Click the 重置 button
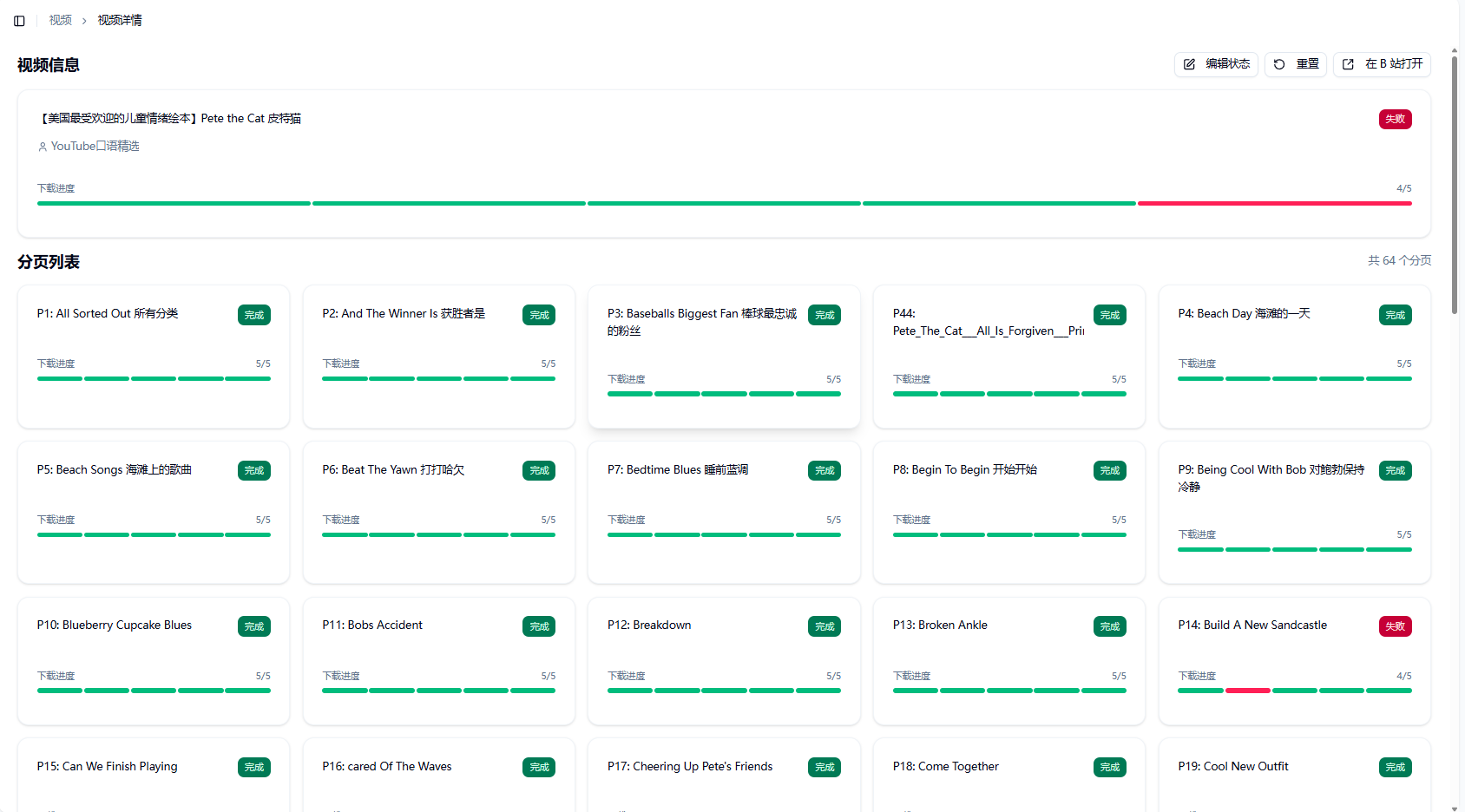The width and height of the screenshot is (1465, 812). pos(1296,64)
